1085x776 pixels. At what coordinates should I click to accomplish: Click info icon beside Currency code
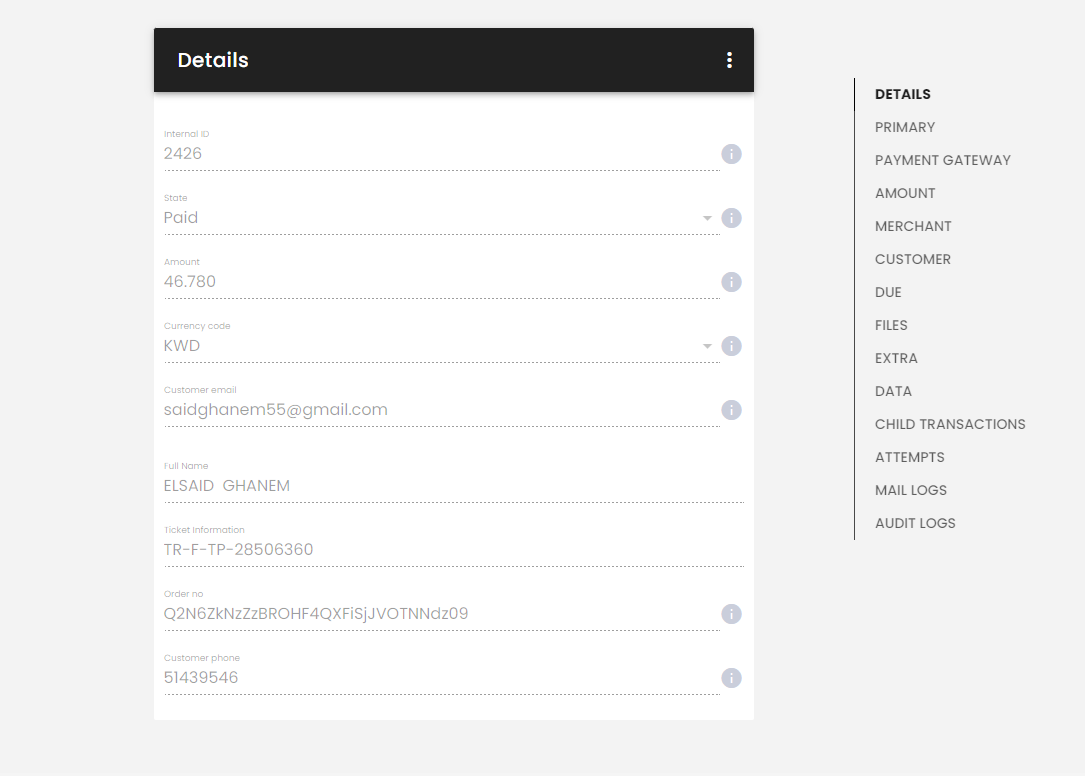coord(731,346)
